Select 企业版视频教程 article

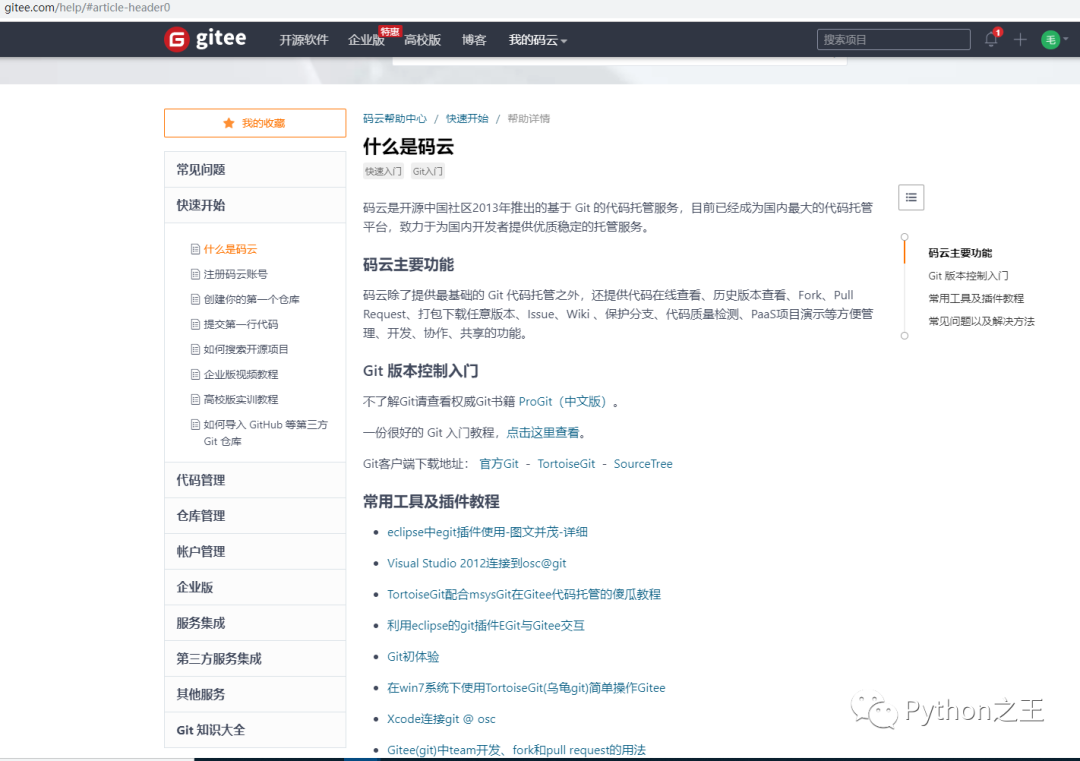[241, 375]
